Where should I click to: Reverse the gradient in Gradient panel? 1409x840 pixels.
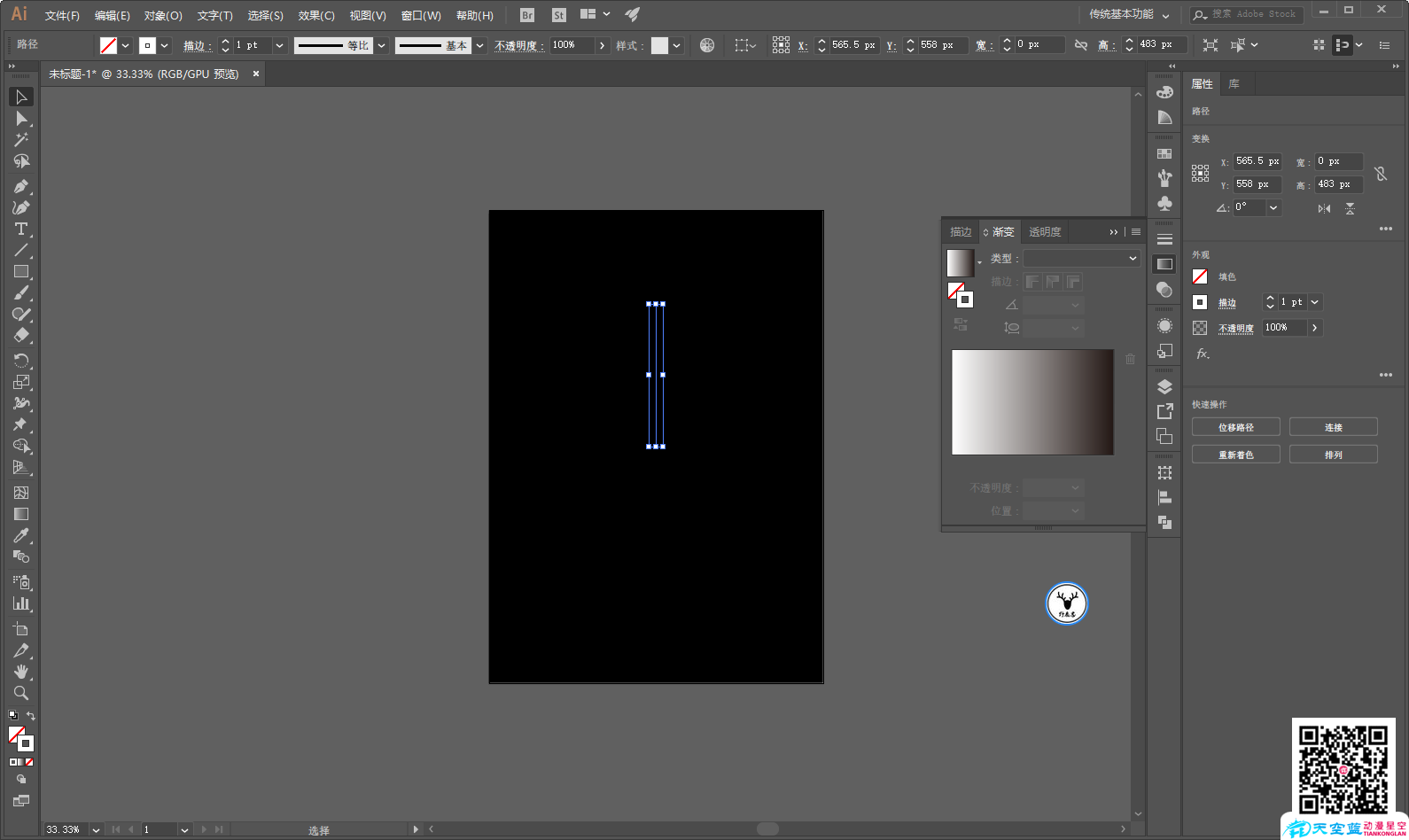[x=961, y=324]
